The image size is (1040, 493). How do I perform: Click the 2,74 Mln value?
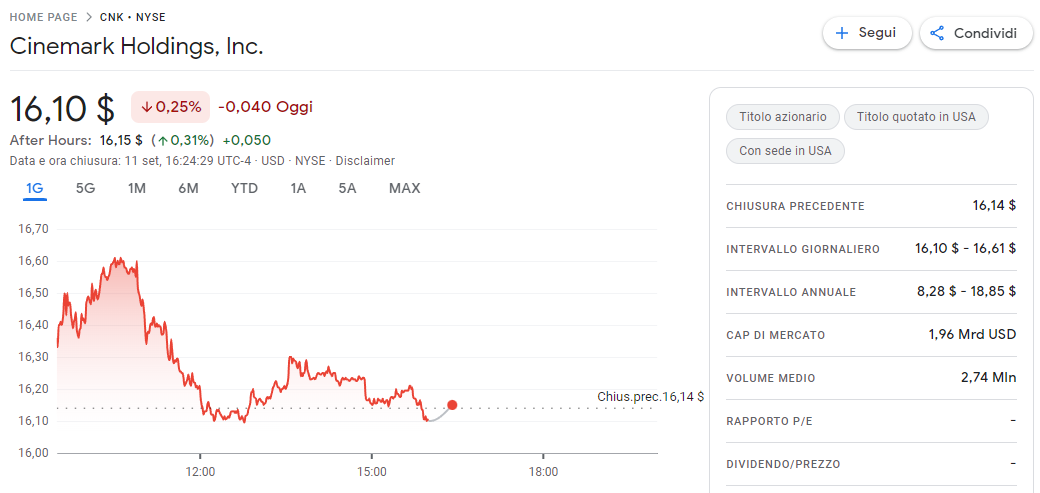pyautogui.click(x=988, y=378)
